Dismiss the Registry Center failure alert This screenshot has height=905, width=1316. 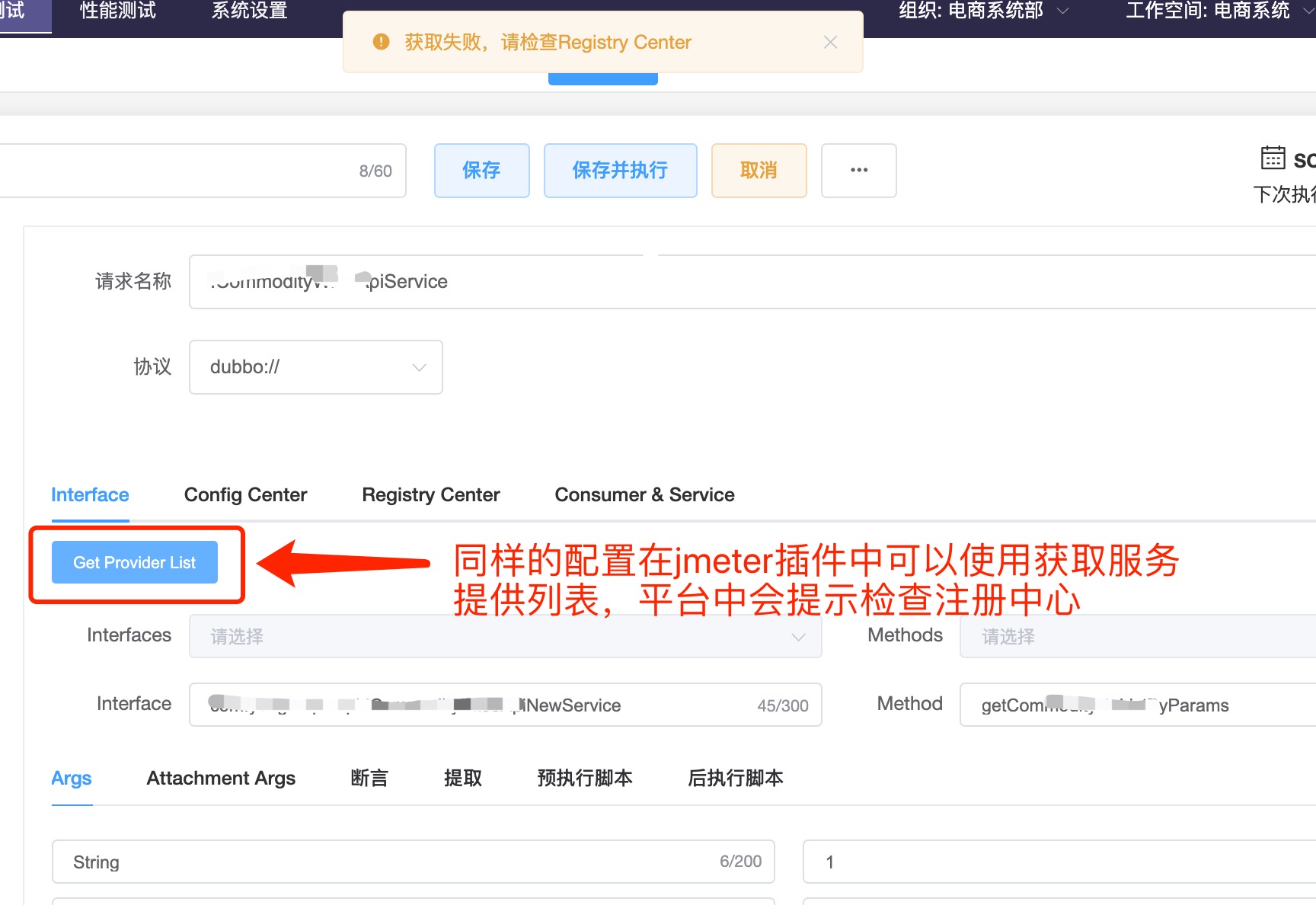click(x=829, y=42)
